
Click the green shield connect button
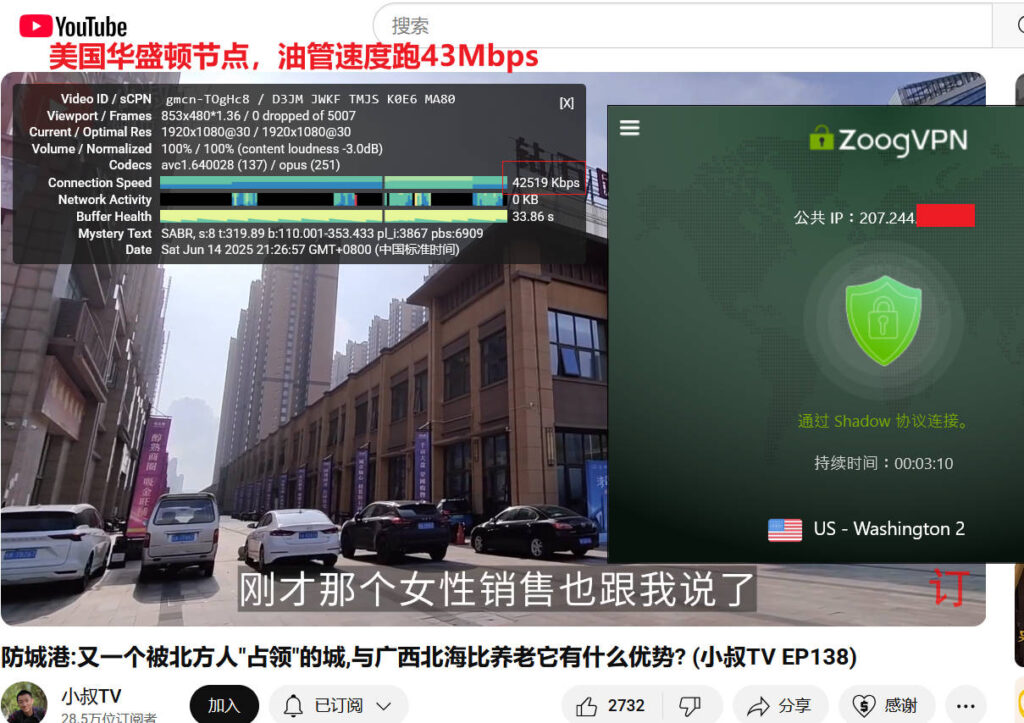pos(883,321)
